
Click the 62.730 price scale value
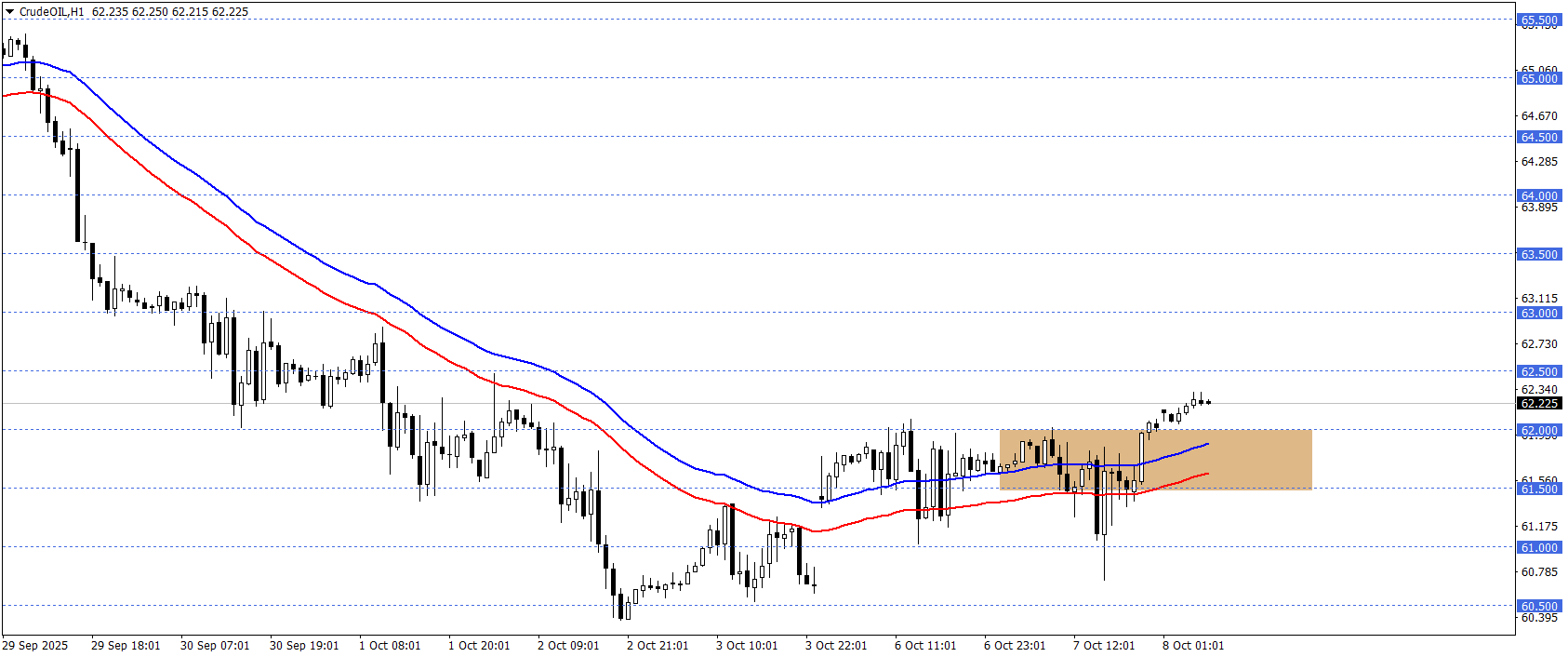(x=1539, y=344)
